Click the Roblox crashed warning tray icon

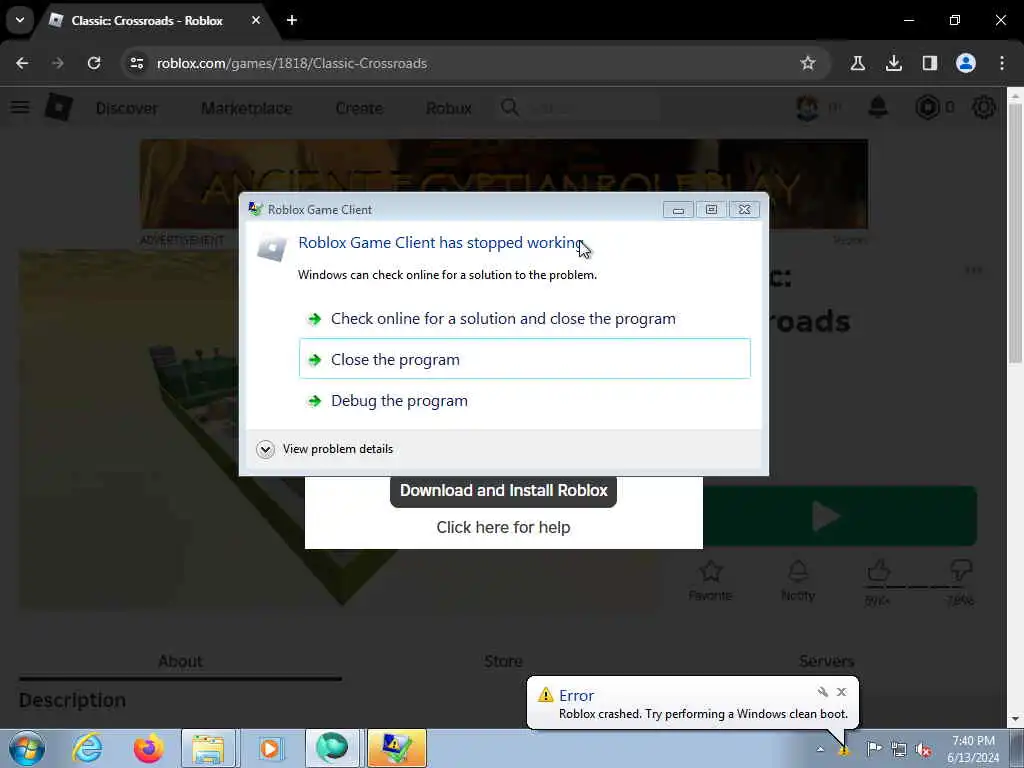(x=844, y=750)
